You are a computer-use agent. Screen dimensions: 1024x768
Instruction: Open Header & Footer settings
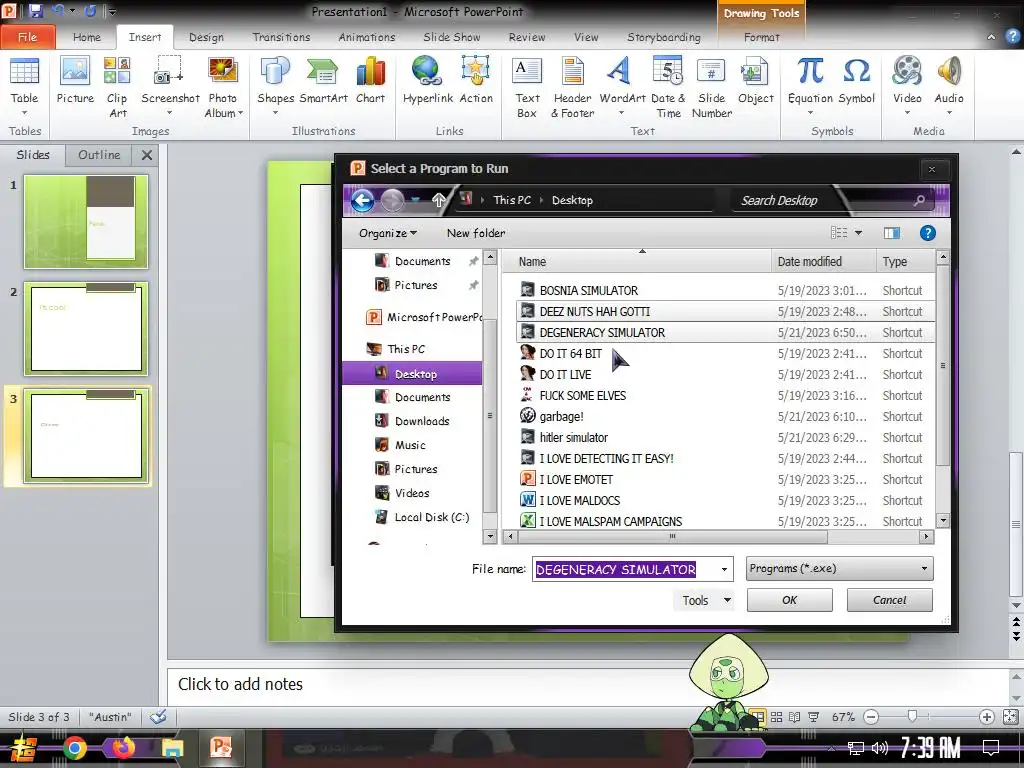[573, 87]
